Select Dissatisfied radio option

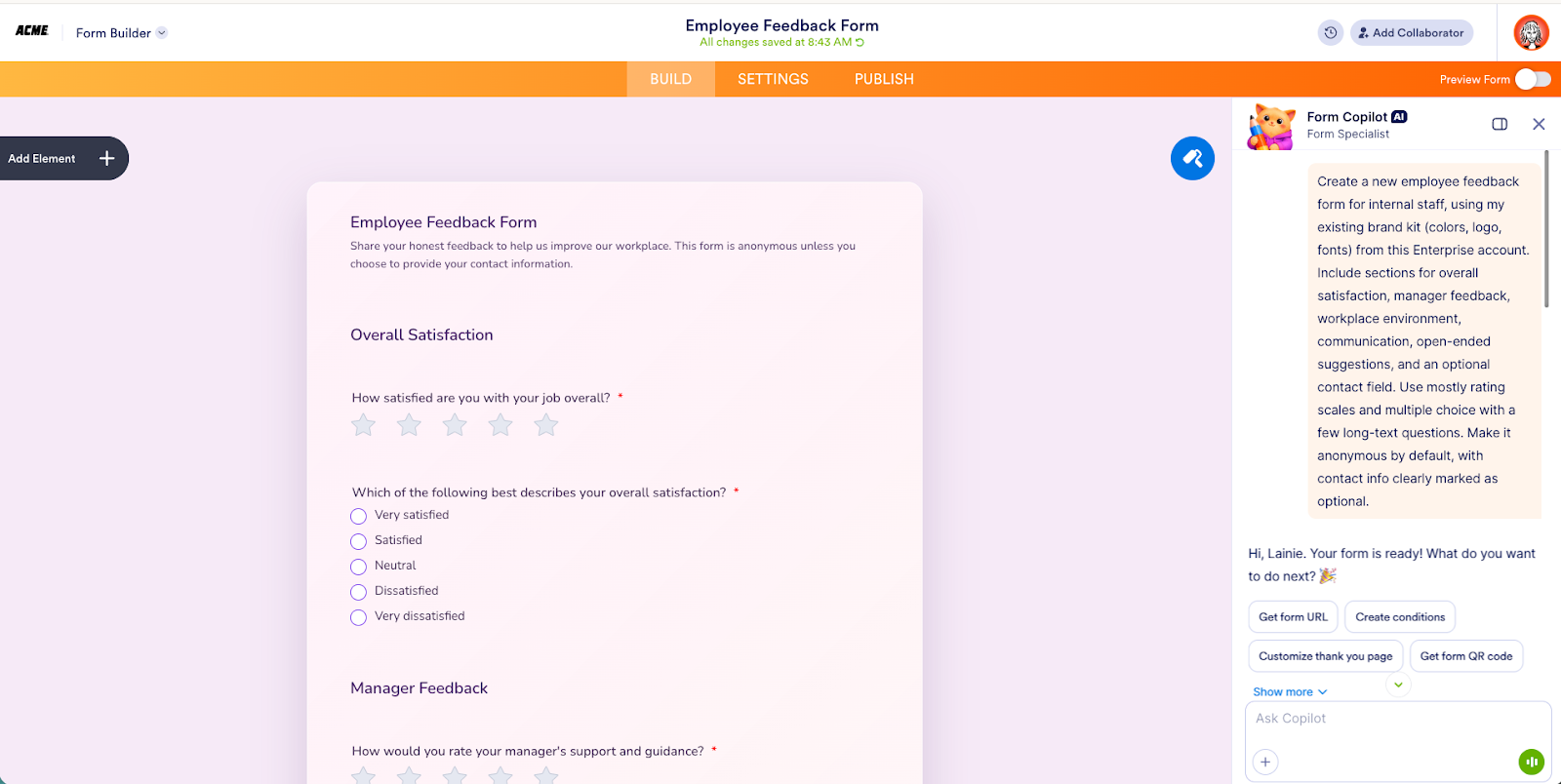[358, 592]
